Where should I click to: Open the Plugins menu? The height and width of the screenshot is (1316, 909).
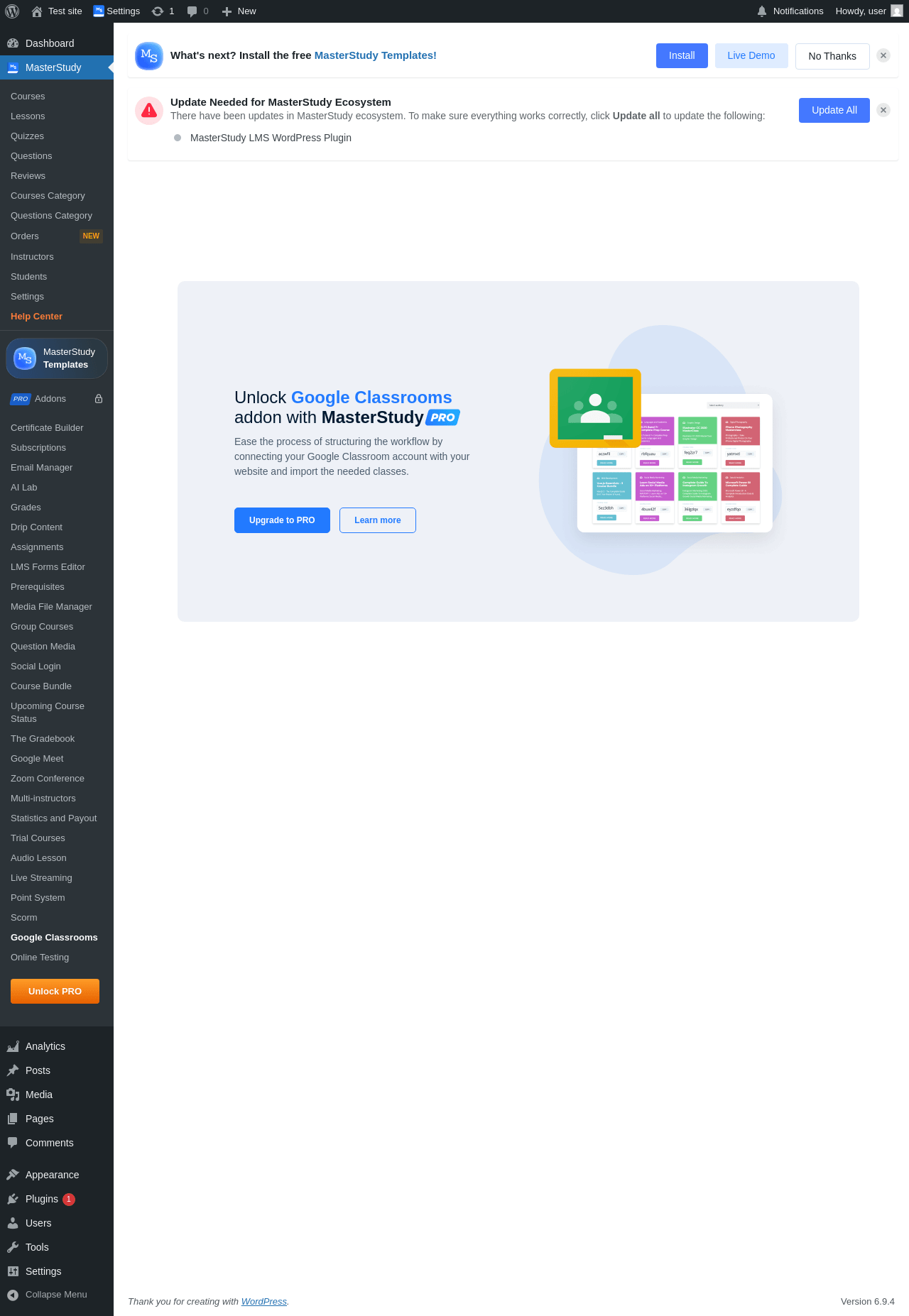pos(42,1199)
